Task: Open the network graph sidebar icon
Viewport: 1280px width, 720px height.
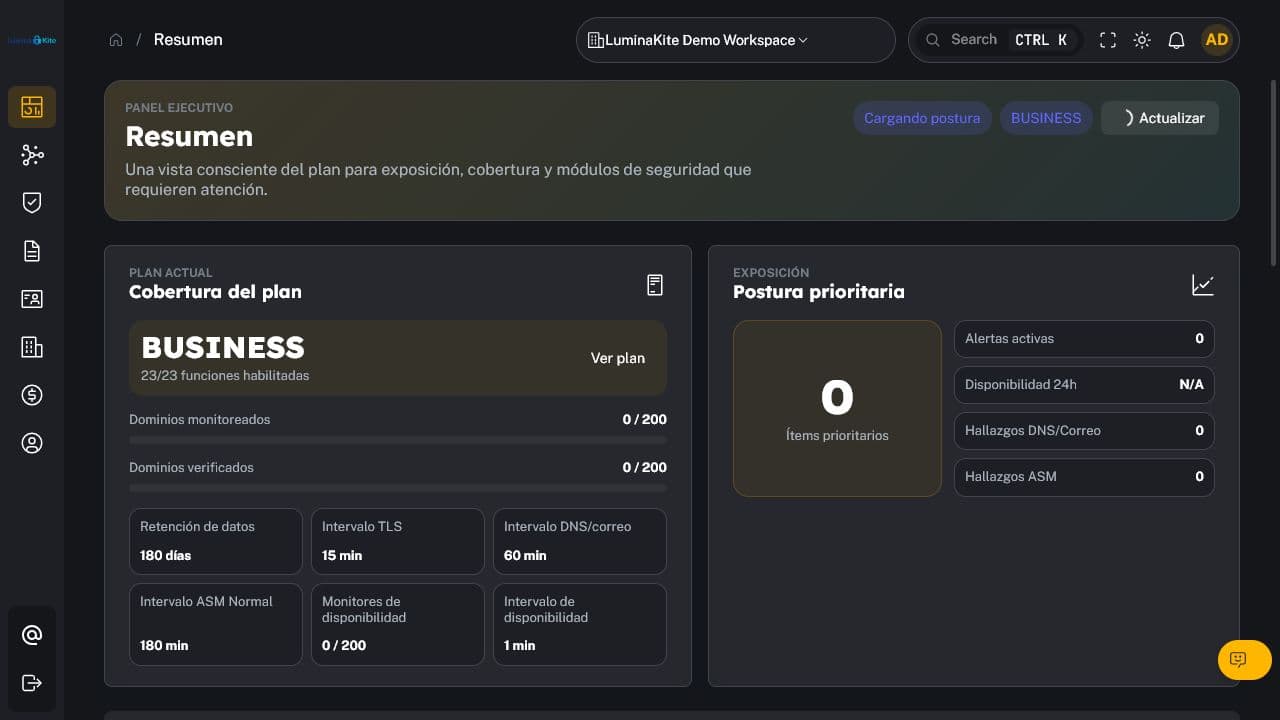Action: pyautogui.click(x=32, y=155)
